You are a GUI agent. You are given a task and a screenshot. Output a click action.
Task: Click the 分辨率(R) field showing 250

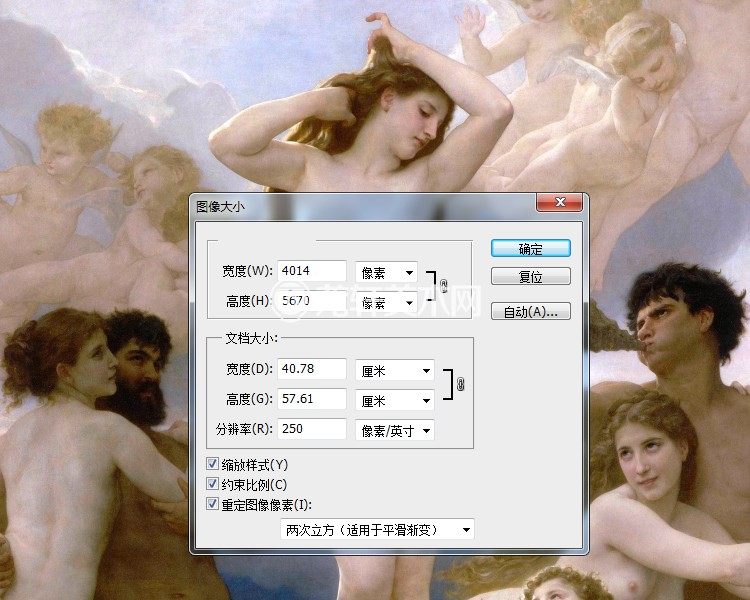(x=312, y=429)
